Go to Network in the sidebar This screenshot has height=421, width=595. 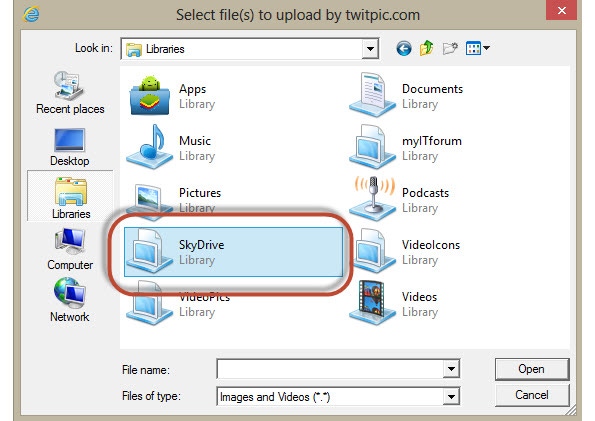coord(70,300)
